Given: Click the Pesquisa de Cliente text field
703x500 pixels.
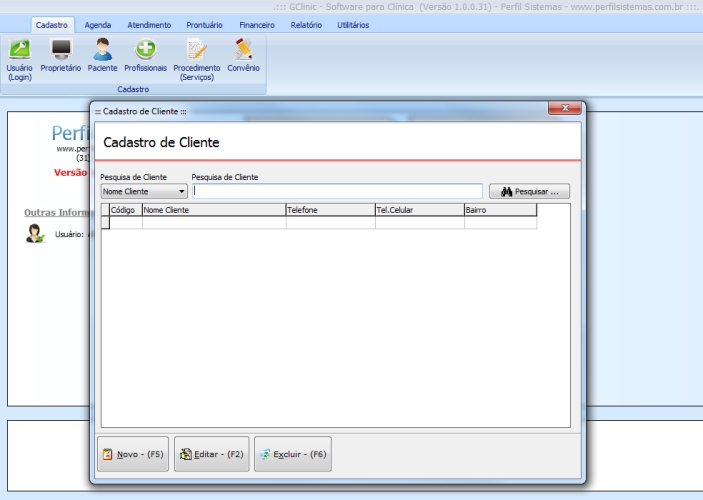Looking at the screenshot, I should coord(337,191).
